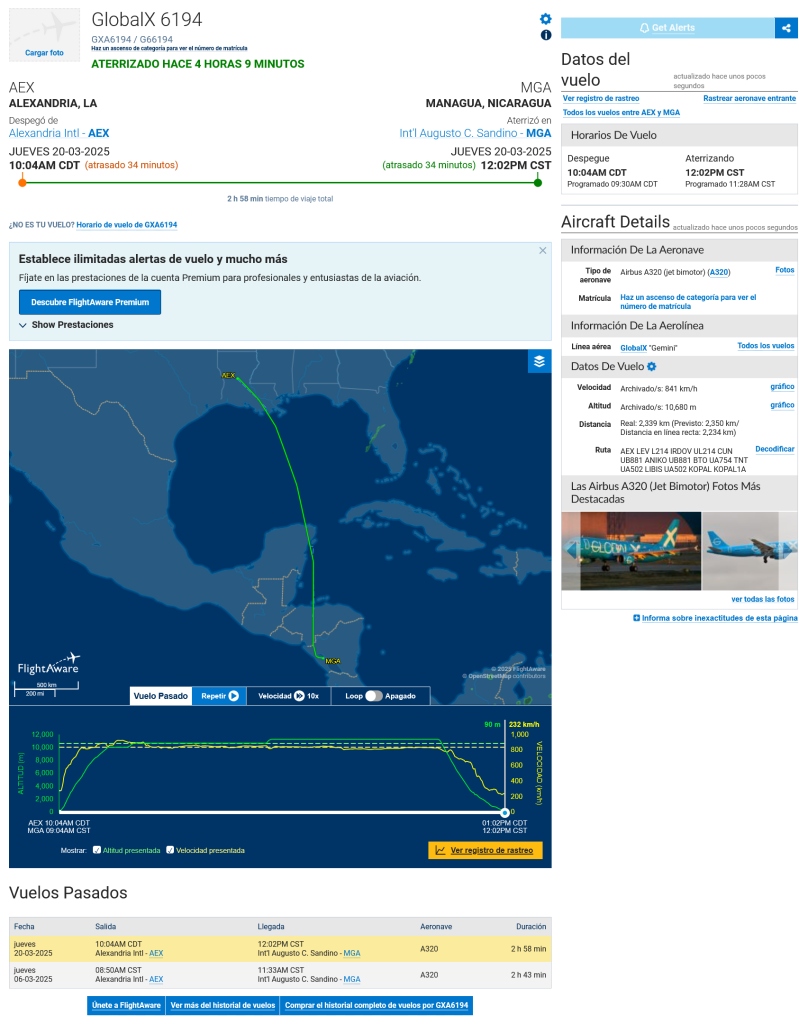
Task: Click the Get Alerts button
Action: click(x=667, y=27)
